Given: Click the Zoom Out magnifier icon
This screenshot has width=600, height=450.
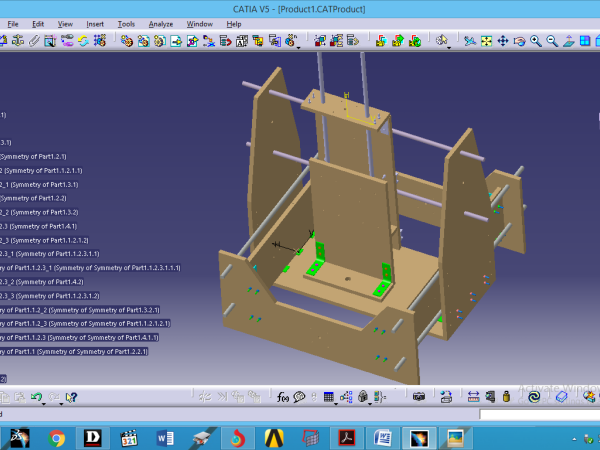Looking at the screenshot, I should pos(552,41).
